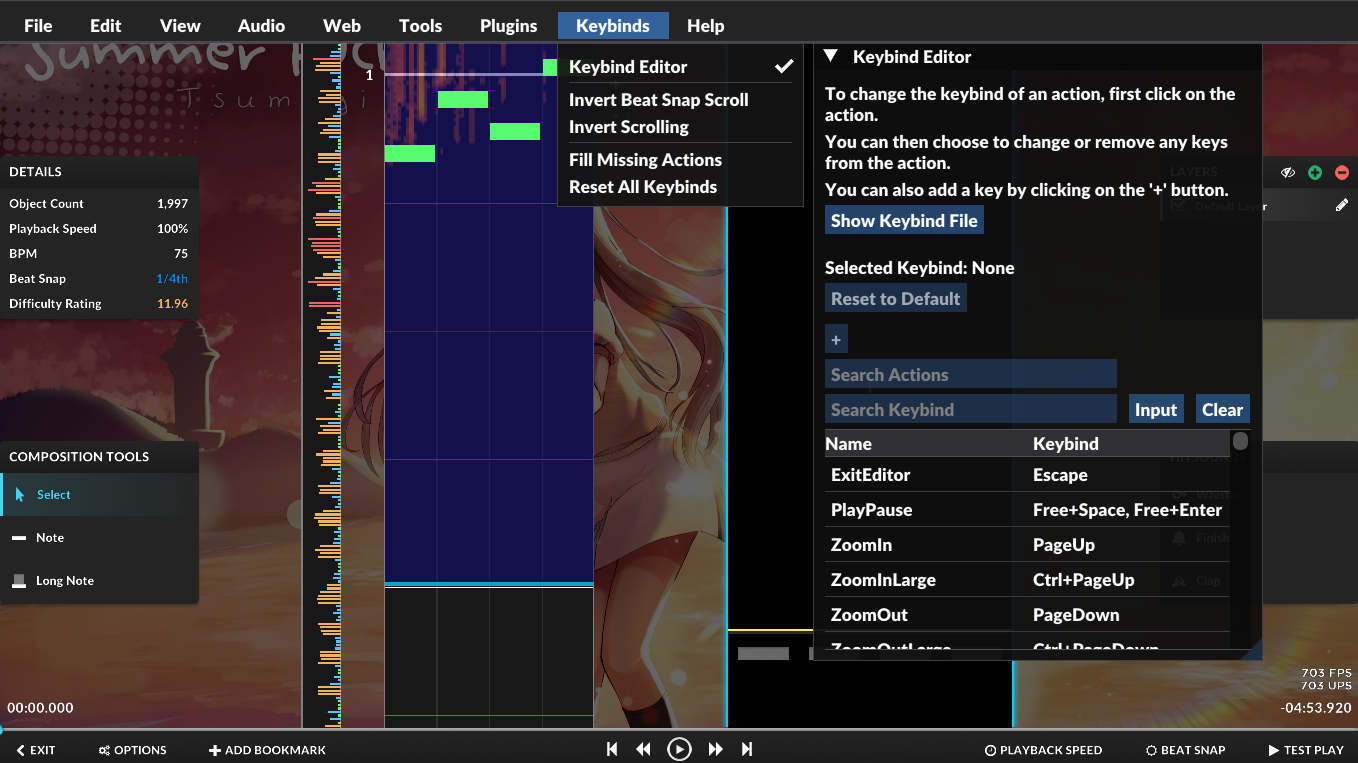Collapse the Keybind Editor panel triangle
1358x763 pixels.
click(x=830, y=57)
